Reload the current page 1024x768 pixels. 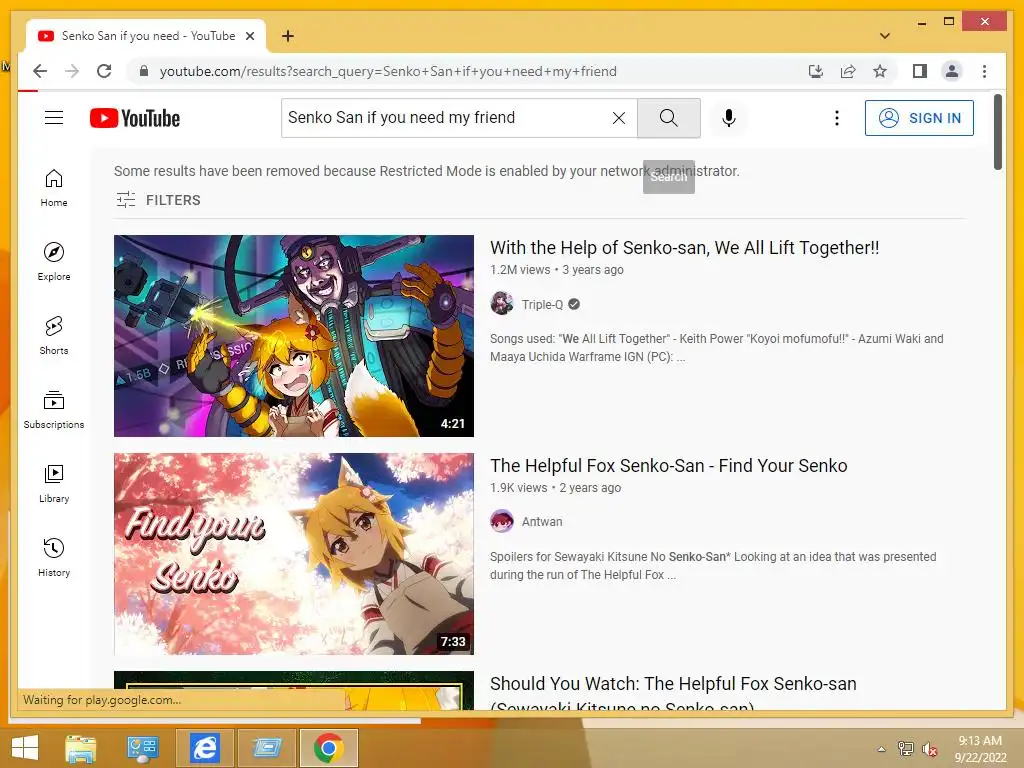104,71
